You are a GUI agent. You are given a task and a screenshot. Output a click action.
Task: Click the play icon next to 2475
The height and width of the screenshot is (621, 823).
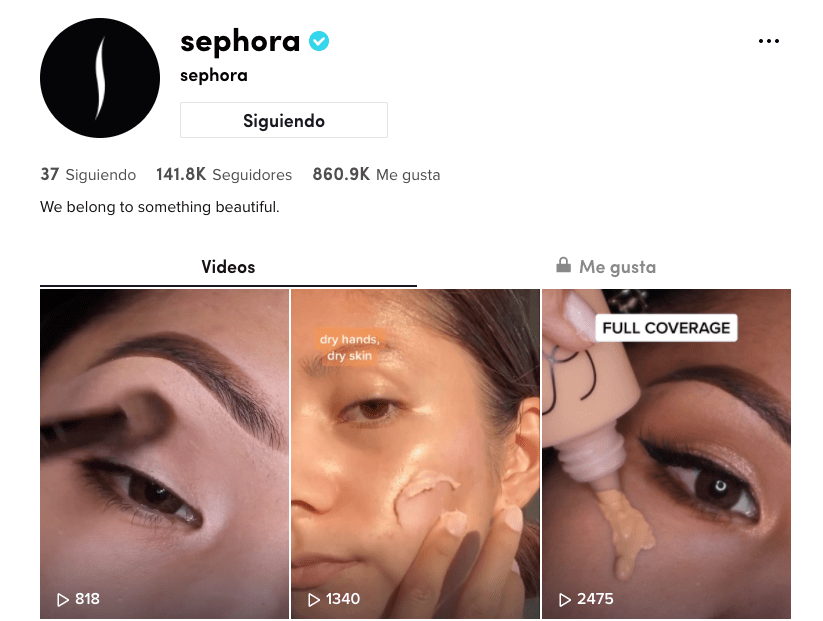pos(565,599)
